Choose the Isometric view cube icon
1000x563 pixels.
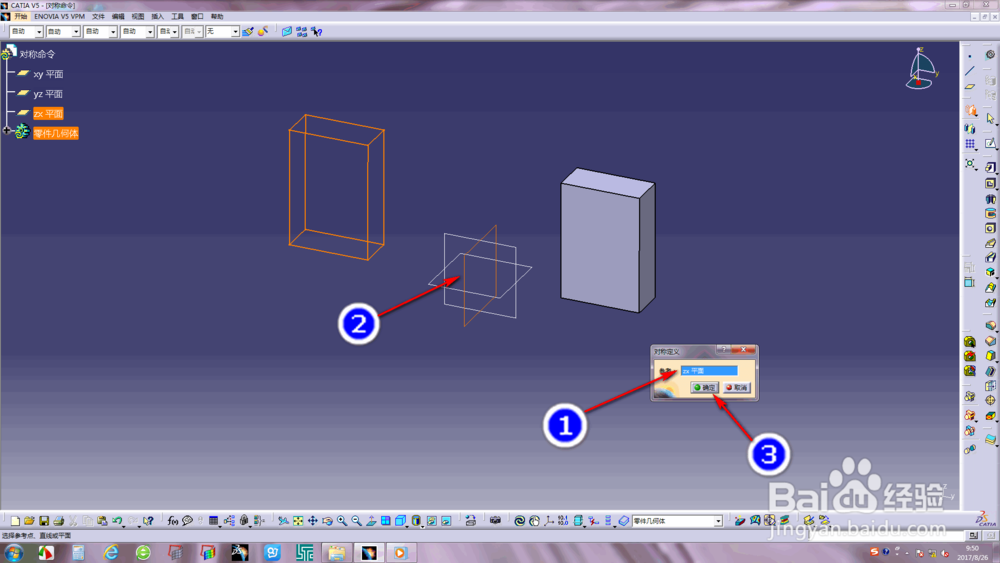click(401, 521)
